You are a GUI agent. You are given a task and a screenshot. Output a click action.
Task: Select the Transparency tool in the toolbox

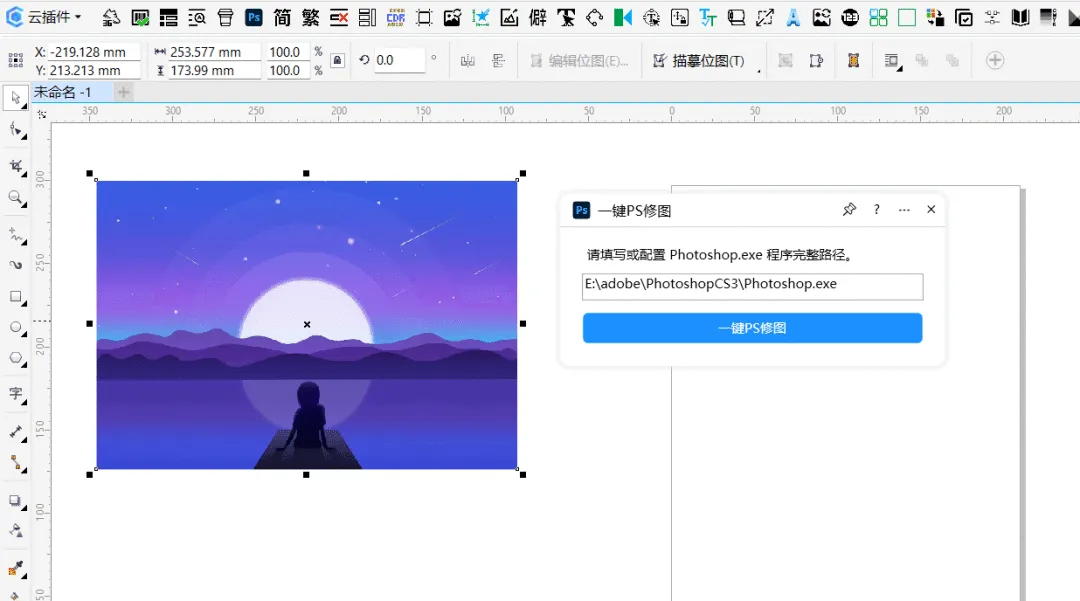pyautogui.click(x=16, y=531)
